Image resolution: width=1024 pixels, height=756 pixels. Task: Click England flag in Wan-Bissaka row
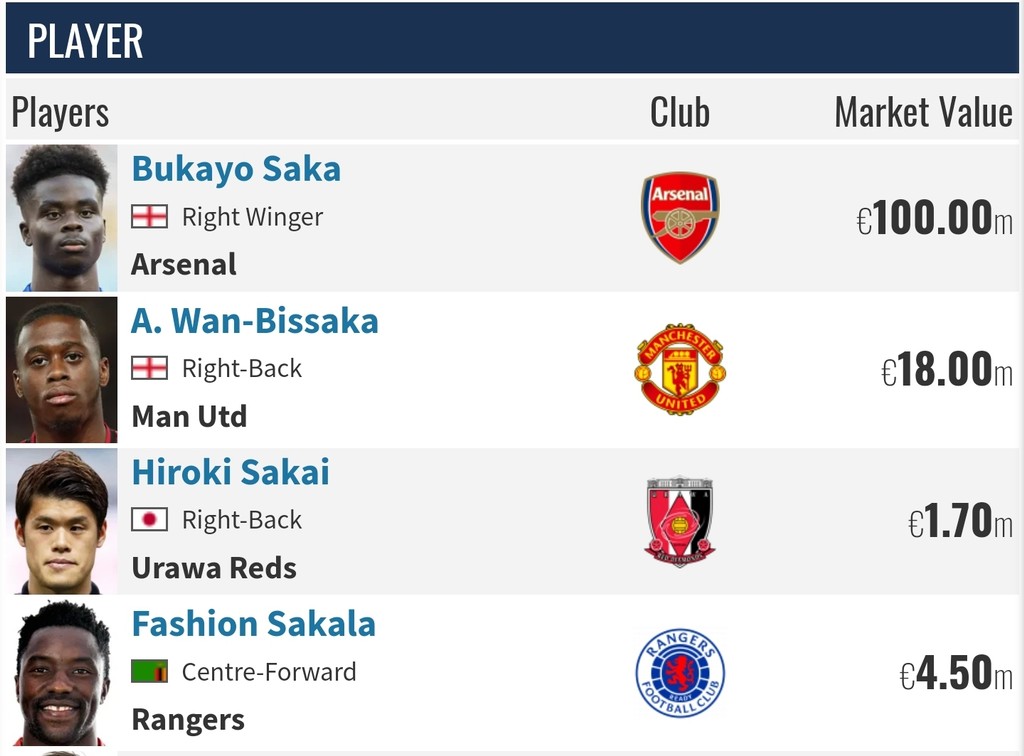click(149, 369)
